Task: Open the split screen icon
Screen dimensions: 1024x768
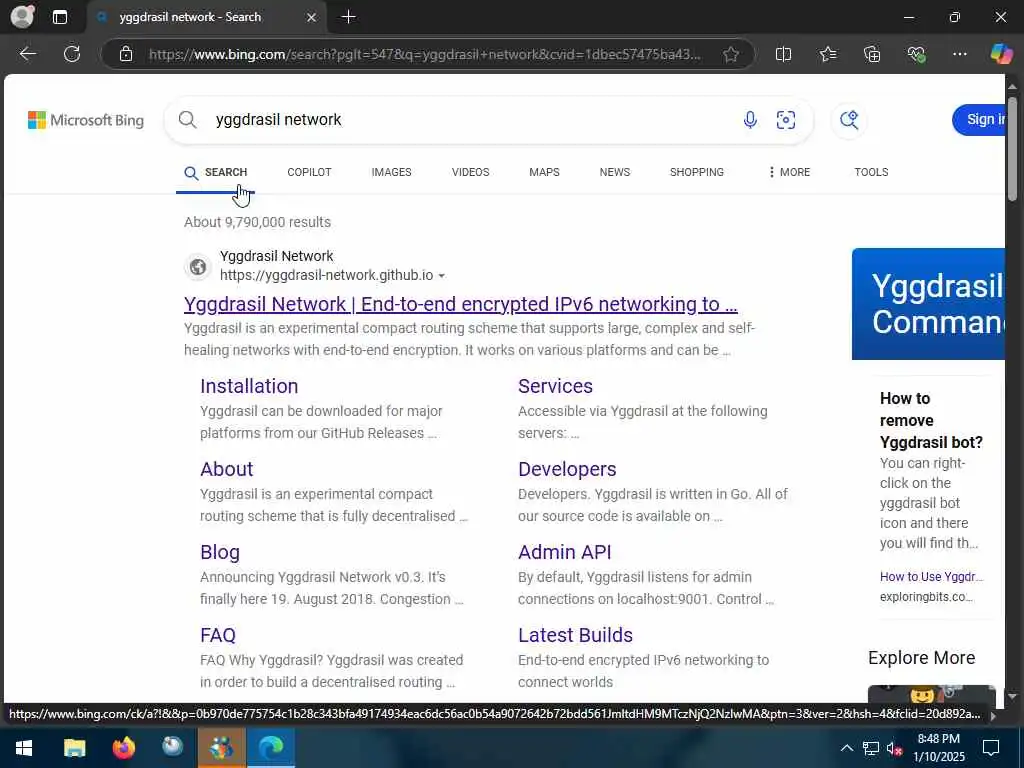Action: pyautogui.click(x=783, y=54)
